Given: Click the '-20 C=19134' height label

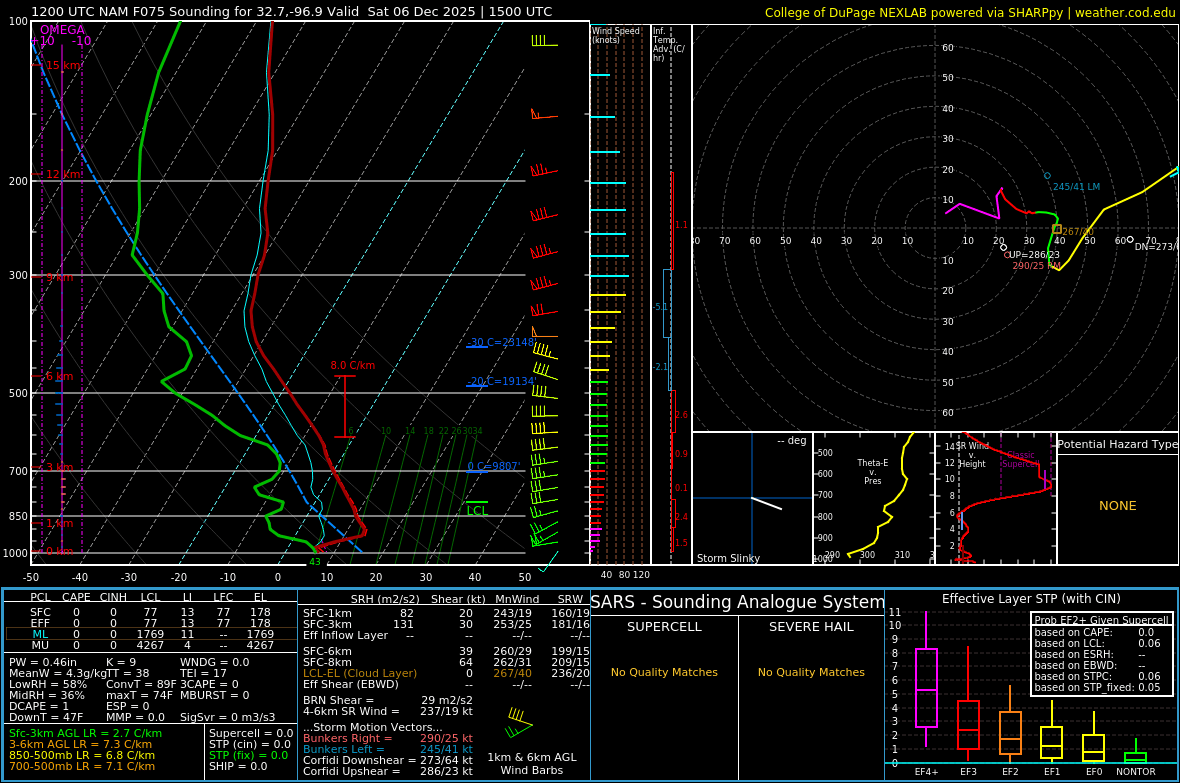Looking at the screenshot, I should pyautogui.click(x=501, y=381).
